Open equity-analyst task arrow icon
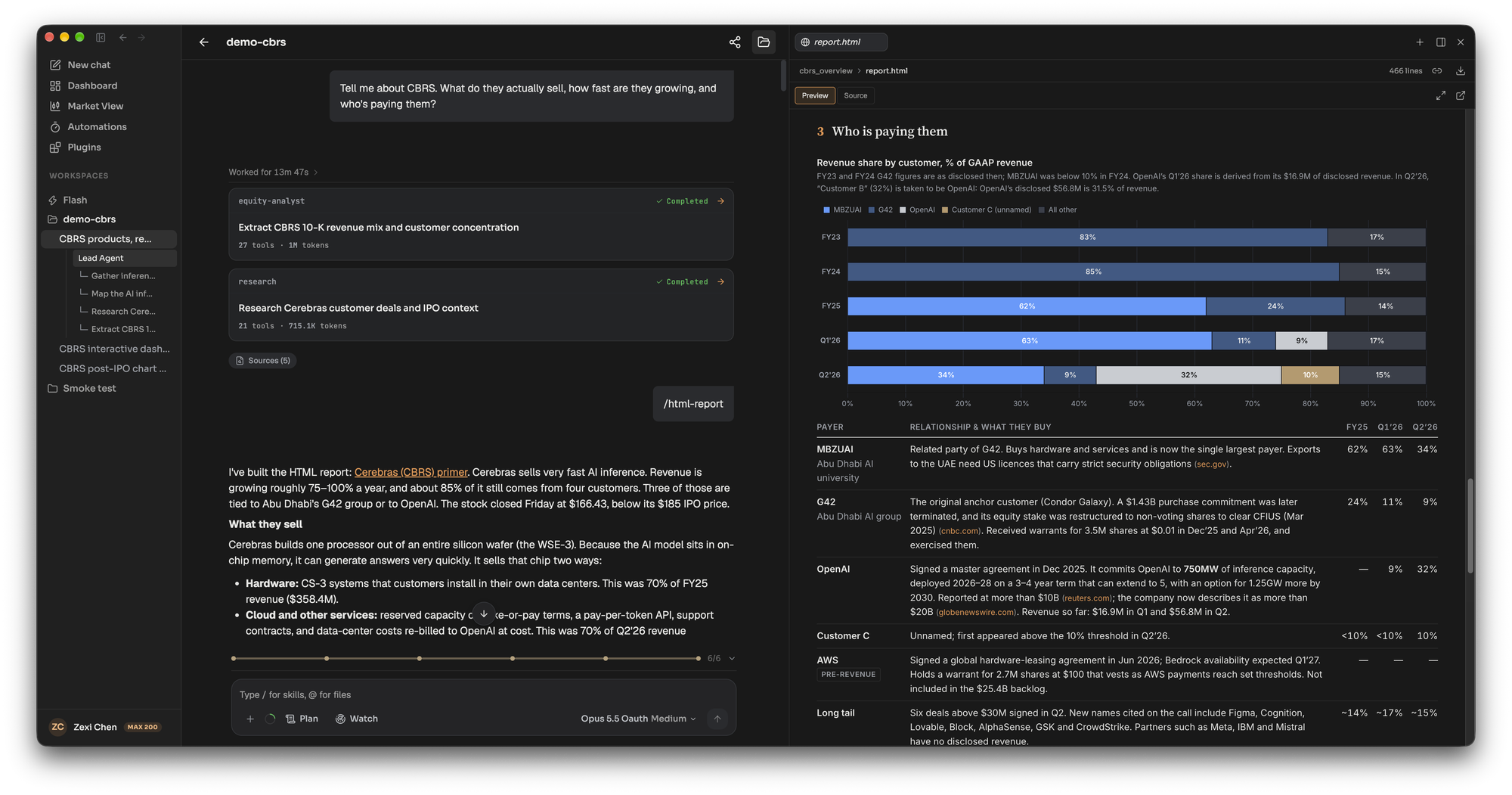This screenshot has height=795, width=1512. click(720, 201)
